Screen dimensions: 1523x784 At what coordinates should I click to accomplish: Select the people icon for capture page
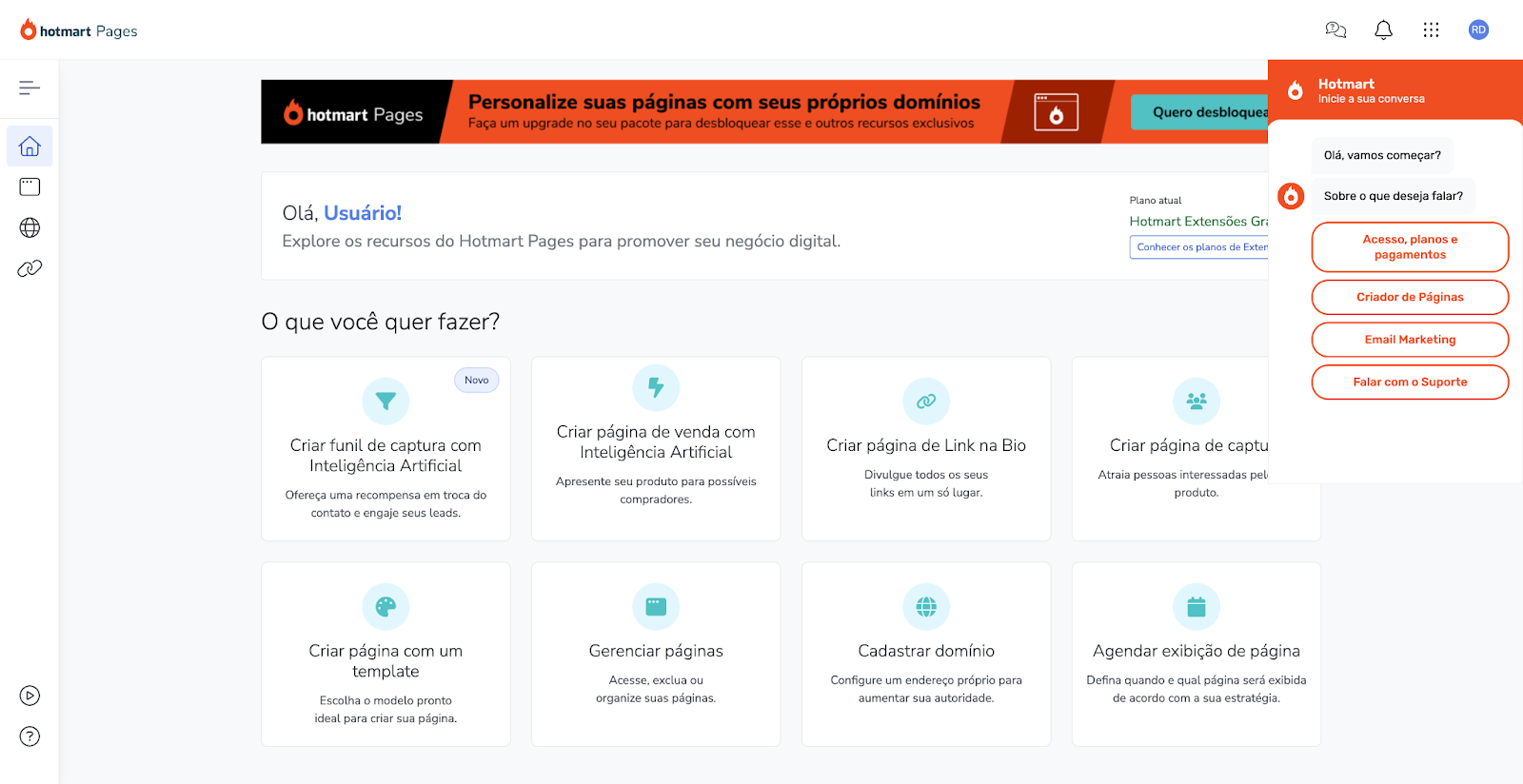pyautogui.click(x=1197, y=402)
